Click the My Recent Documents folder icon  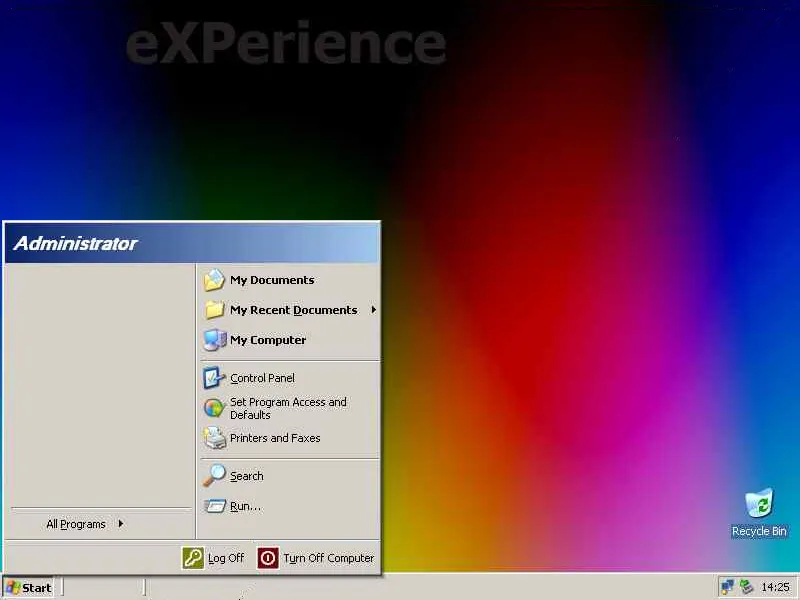pyautogui.click(x=214, y=310)
